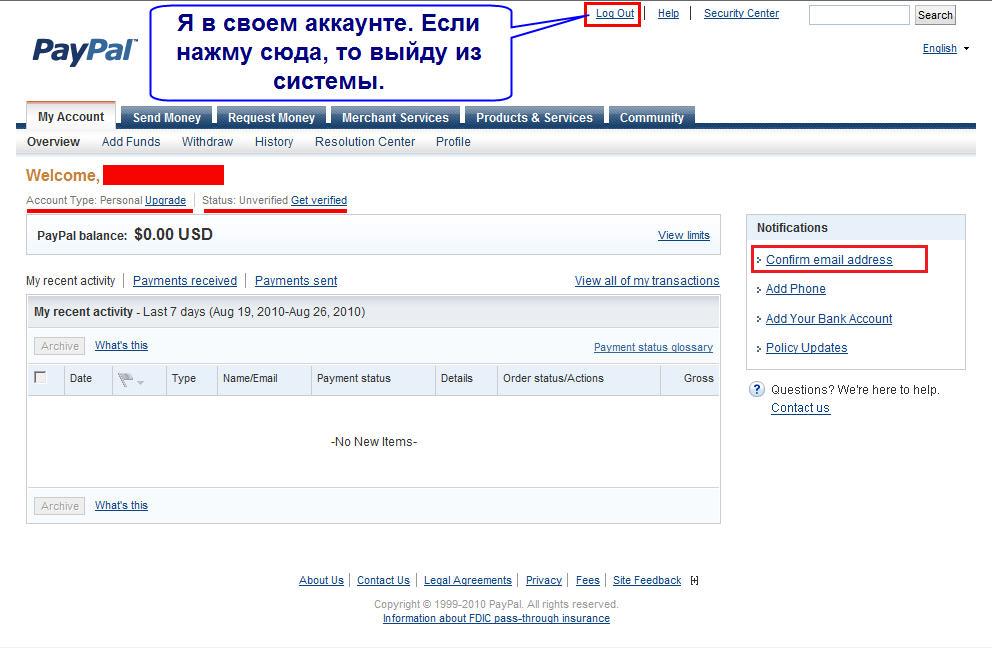Open Resolution Center submenu item
992x649 pixels.
pyautogui.click(x=365, y=142)
